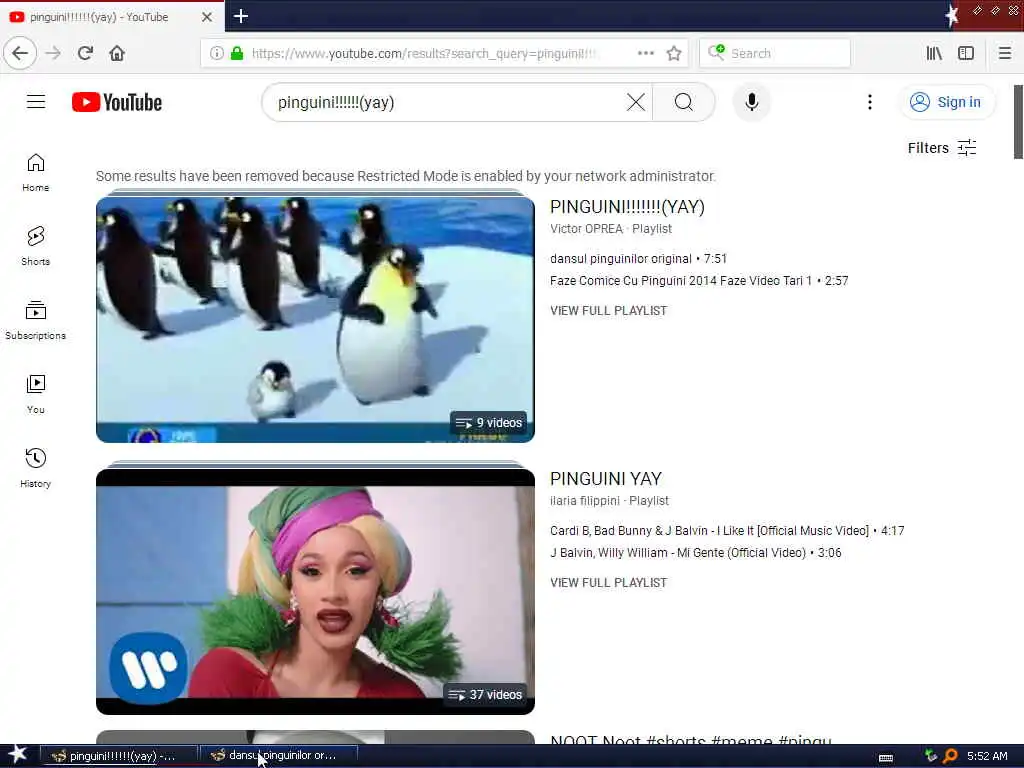
Task: Click VIEW FULL PLAYLIST under ilaria filippini
Action: [609, 583]
